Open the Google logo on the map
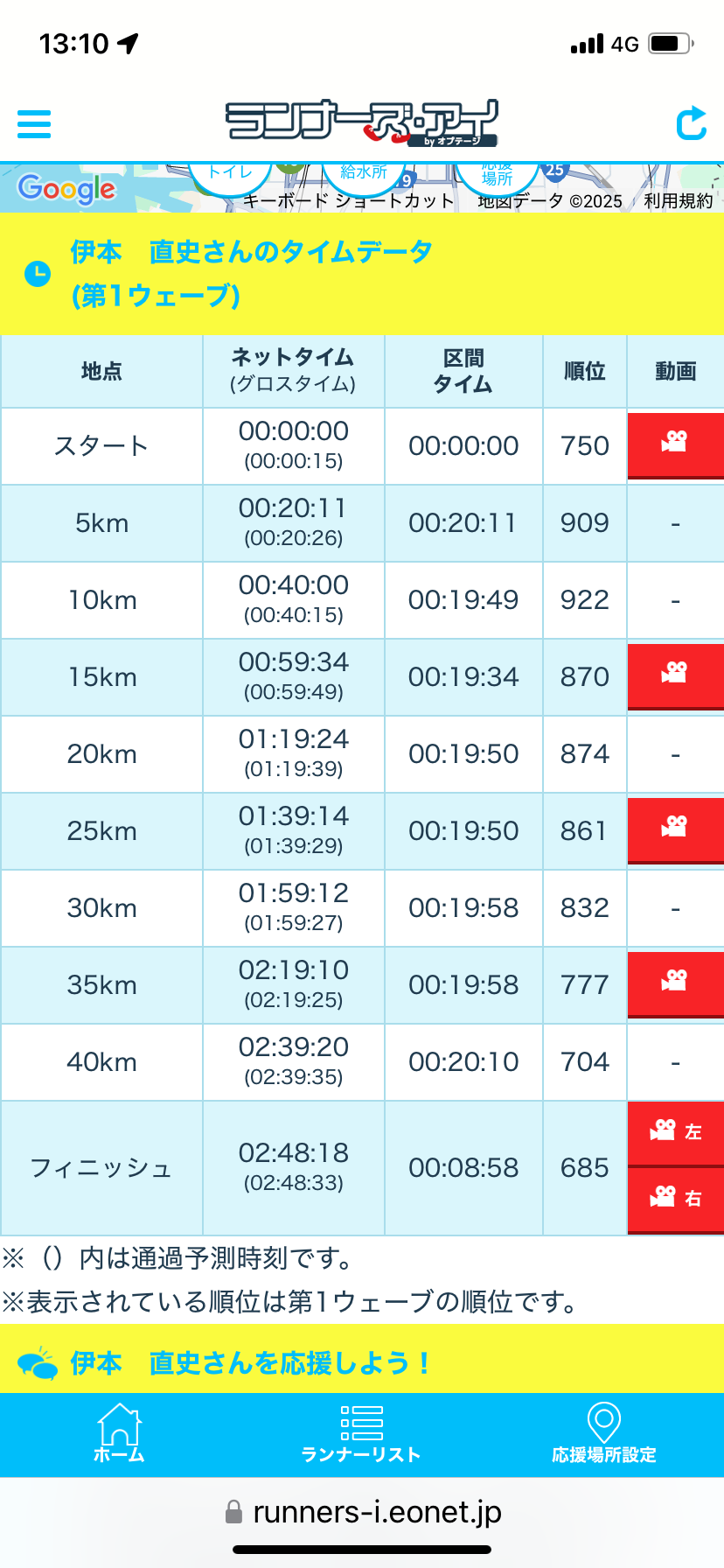The image size is (724, 1568). click(x=66, y=188)
